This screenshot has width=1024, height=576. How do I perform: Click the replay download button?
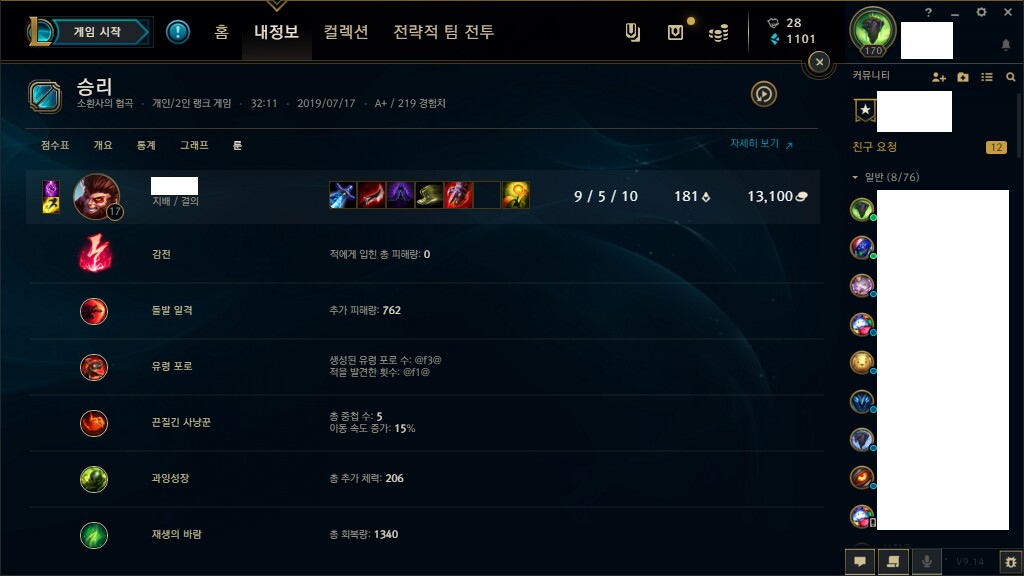pos(763,94)
